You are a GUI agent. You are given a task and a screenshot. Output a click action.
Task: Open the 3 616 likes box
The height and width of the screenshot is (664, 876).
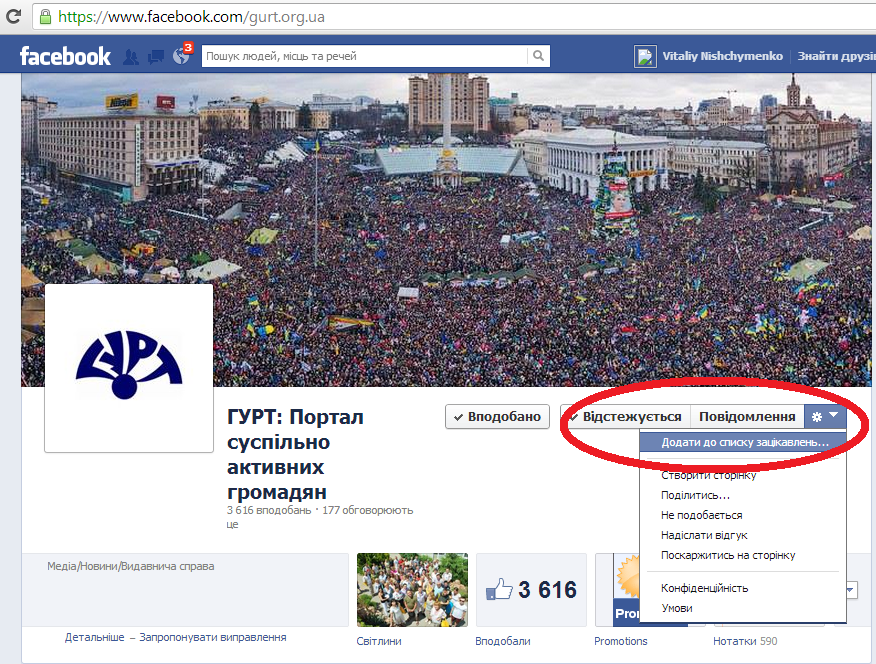point(531,590)
